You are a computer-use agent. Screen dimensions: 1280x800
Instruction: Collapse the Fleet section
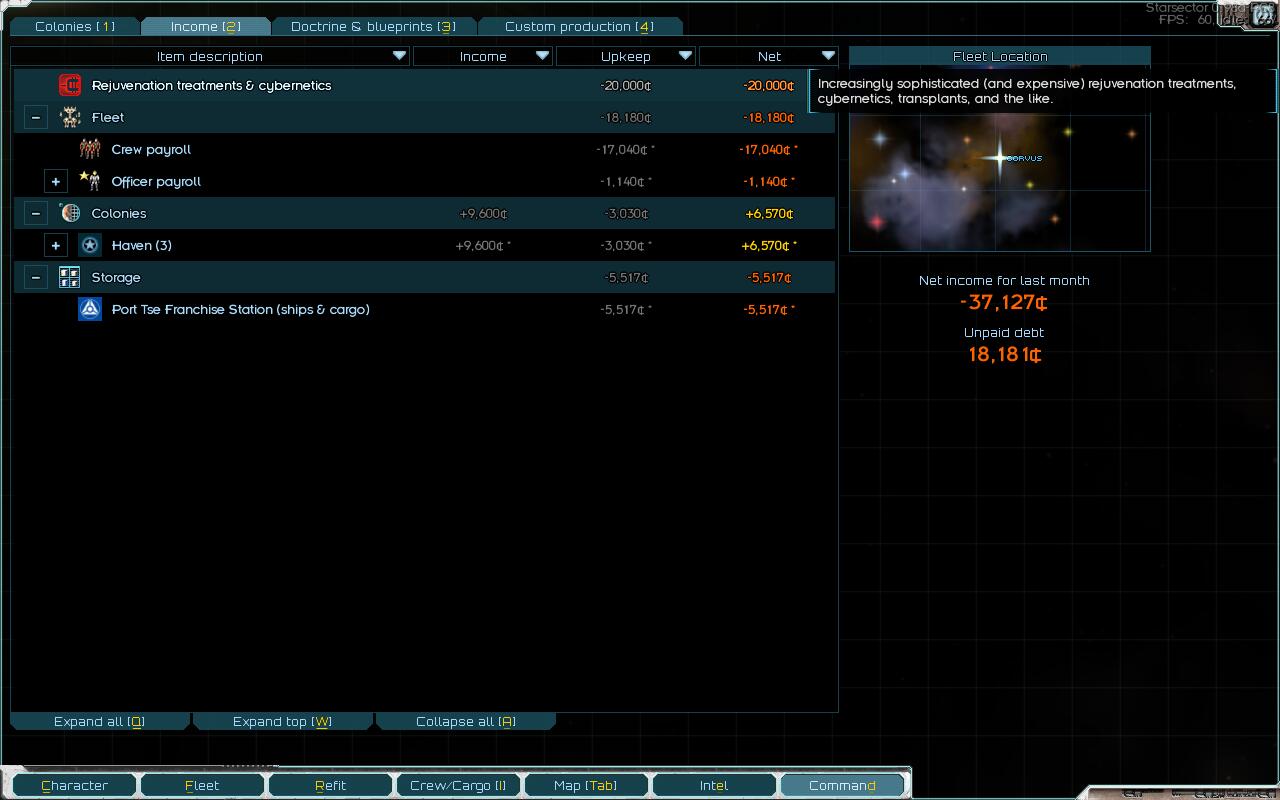click(x=36, y=117)
